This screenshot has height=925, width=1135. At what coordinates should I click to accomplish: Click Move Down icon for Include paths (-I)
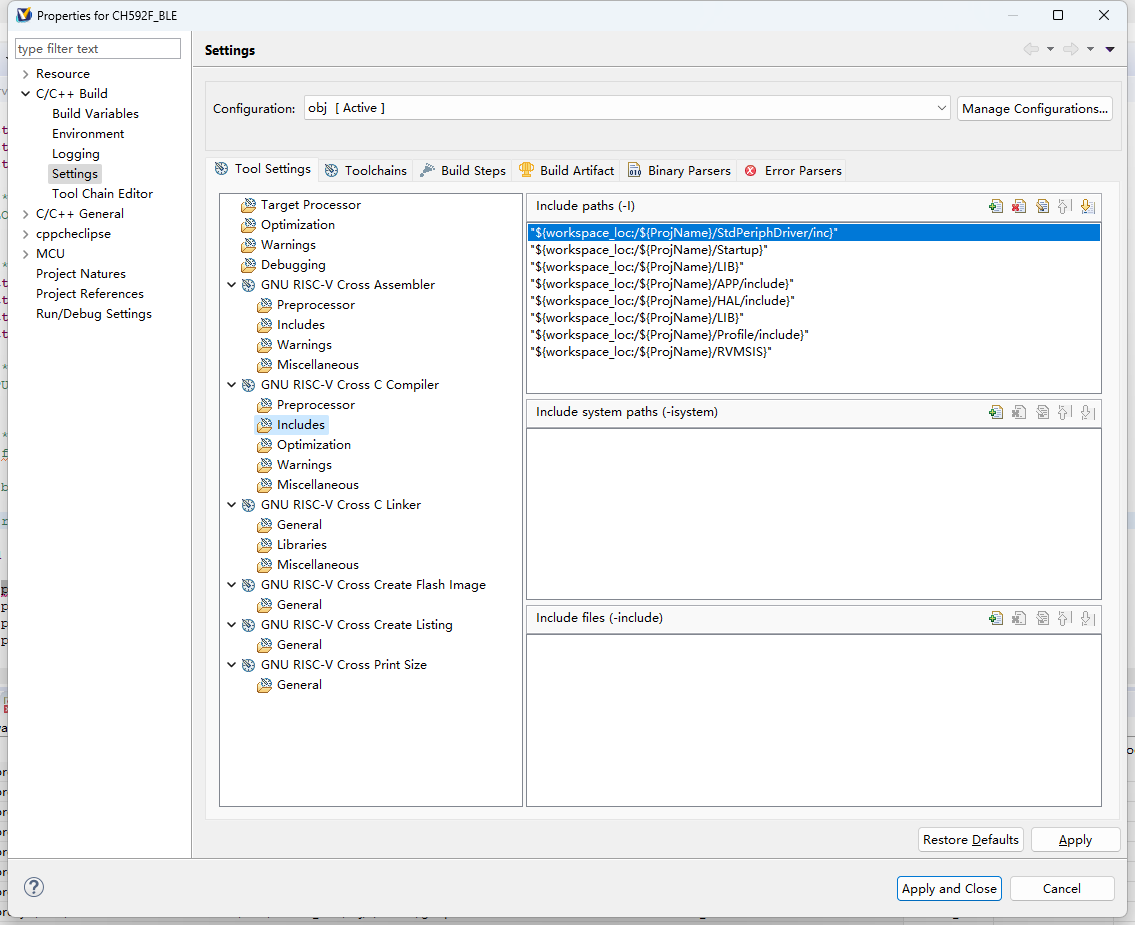[x=1088, y=206]
